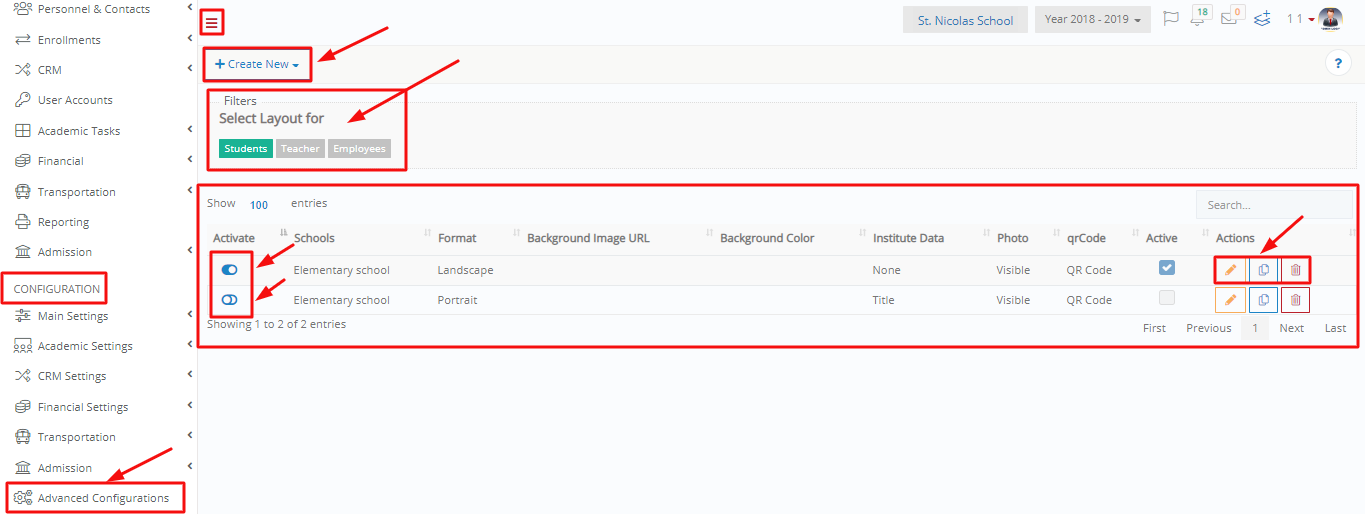Go to First page of entries
The height and width of the screenshot is (514, 1365).
coord(1154,328)
